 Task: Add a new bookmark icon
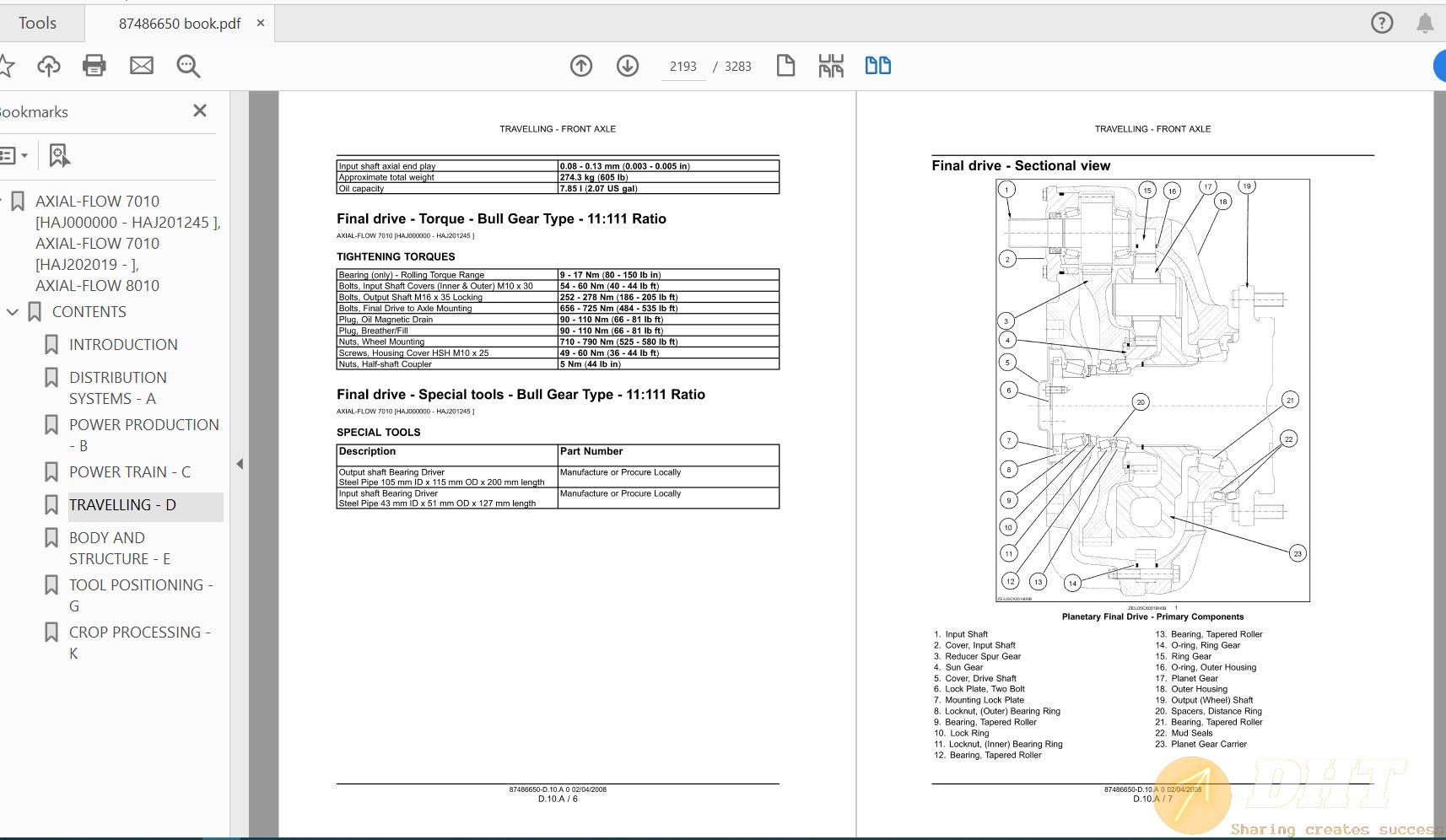(x=59, y=155)
